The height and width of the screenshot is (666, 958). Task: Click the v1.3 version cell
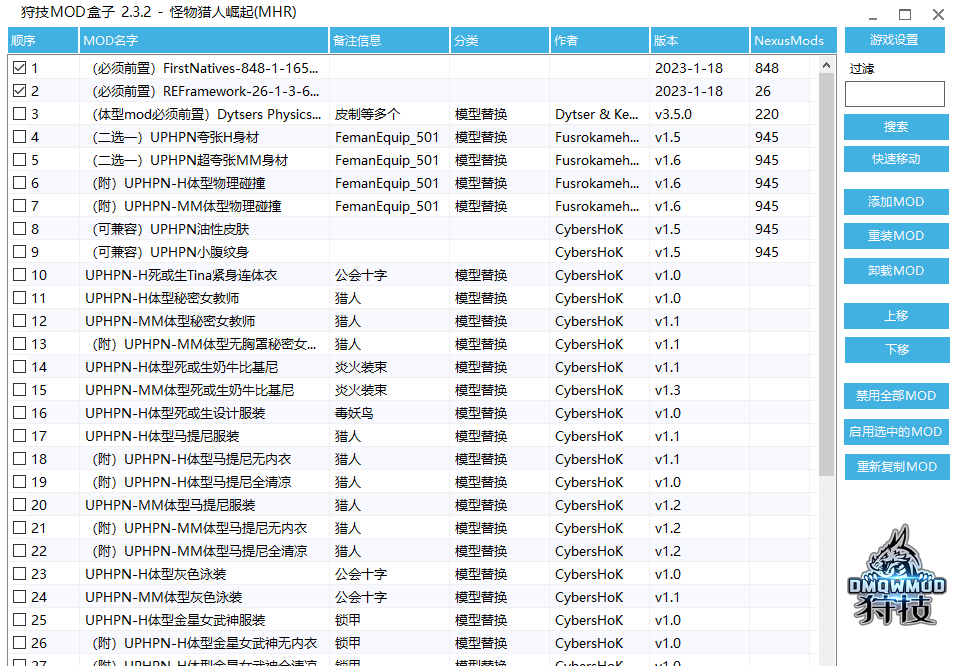(667, 390)
